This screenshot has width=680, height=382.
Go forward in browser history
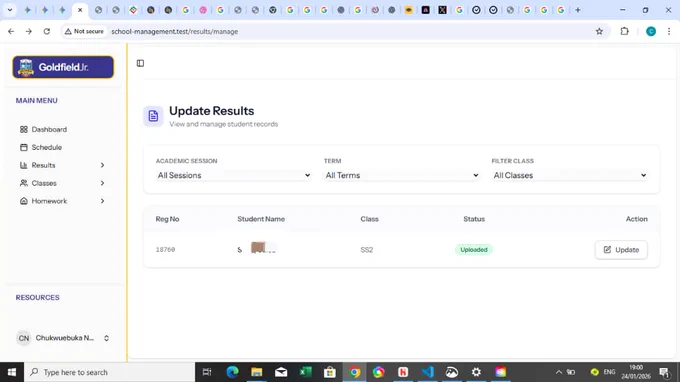[x=29, y=31]
